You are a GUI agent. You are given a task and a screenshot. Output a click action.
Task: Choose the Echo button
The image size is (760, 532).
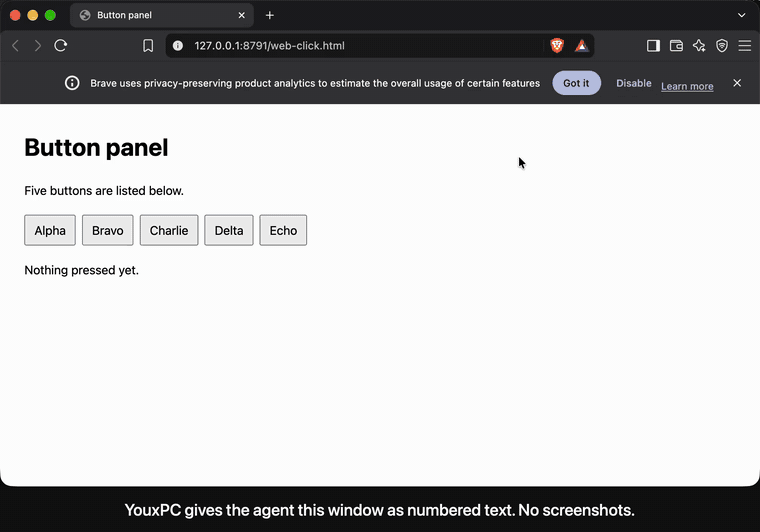tap(283, 230)
